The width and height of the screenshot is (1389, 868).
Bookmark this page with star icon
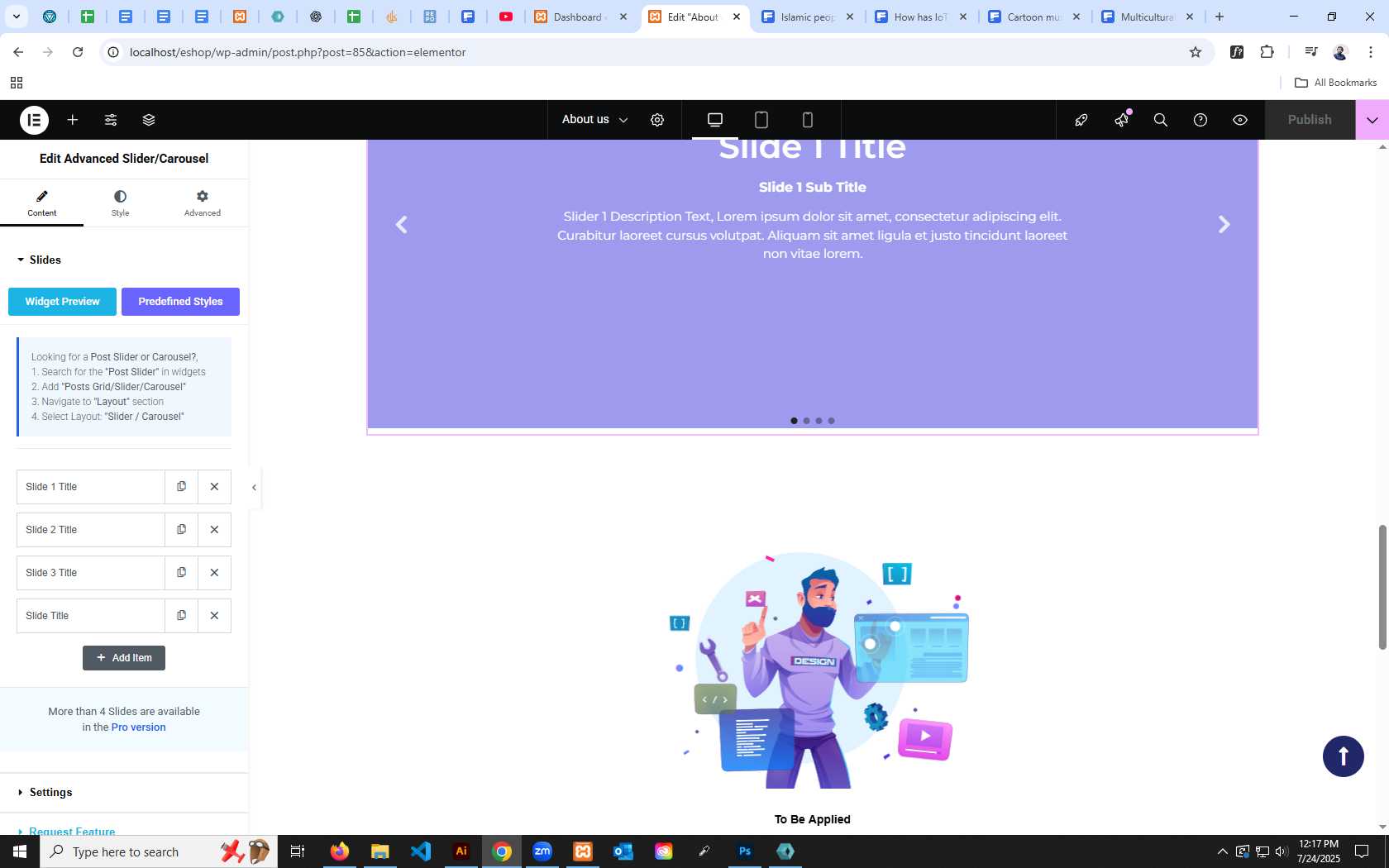tap(1196, 52)
